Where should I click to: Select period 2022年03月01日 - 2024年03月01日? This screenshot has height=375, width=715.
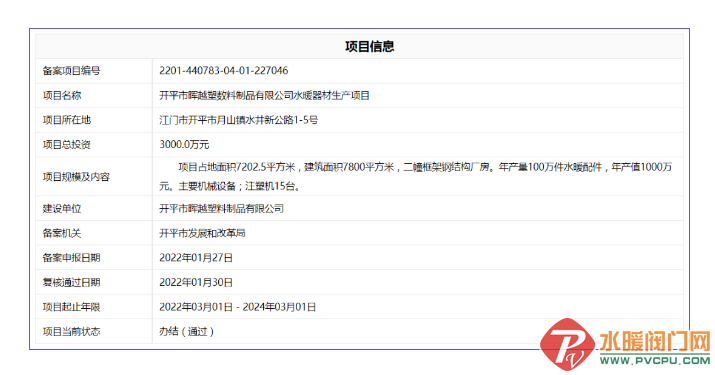(x=238, y=307)
